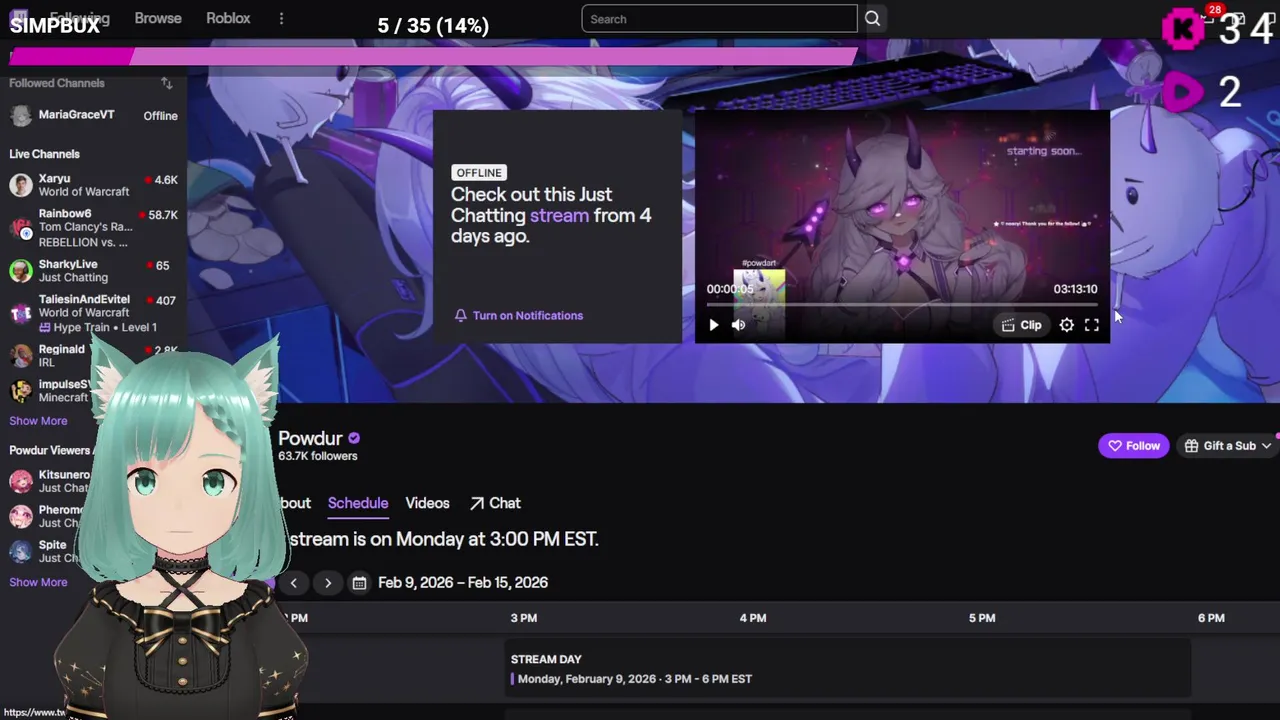Open Xaryu channel avatar in sidebar
The image size is (1280, 720).
click(x=21, y=185)
